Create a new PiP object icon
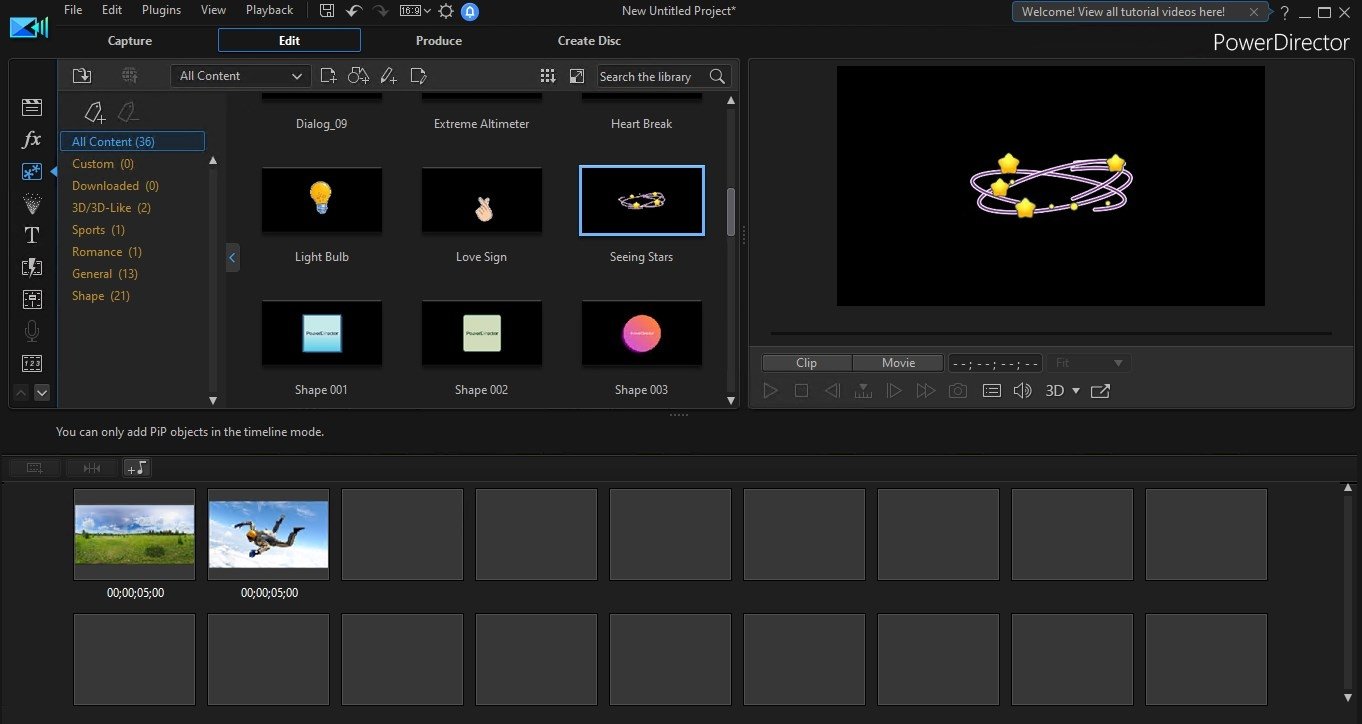 click(328, 76)
